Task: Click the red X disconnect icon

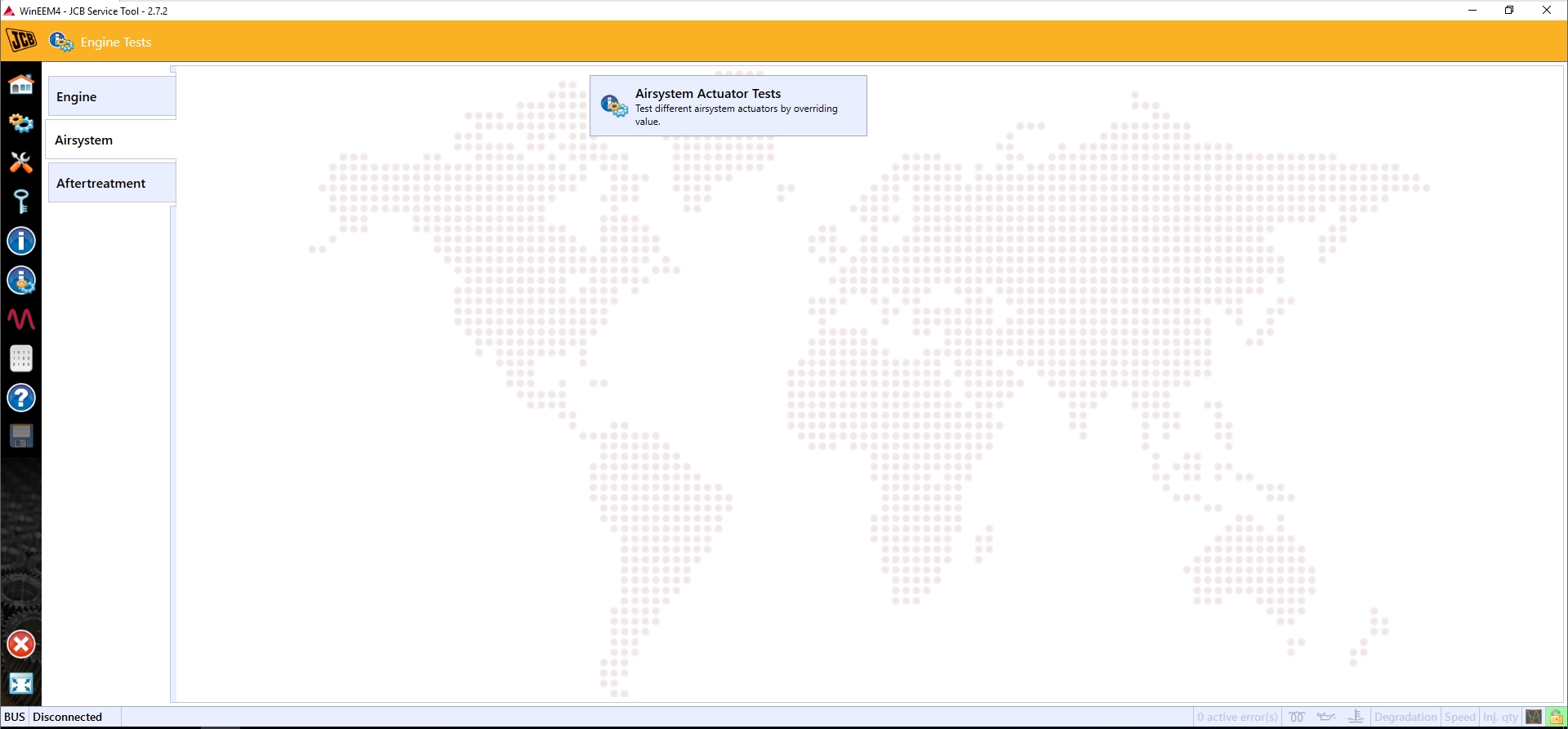Action: [21, 645]
